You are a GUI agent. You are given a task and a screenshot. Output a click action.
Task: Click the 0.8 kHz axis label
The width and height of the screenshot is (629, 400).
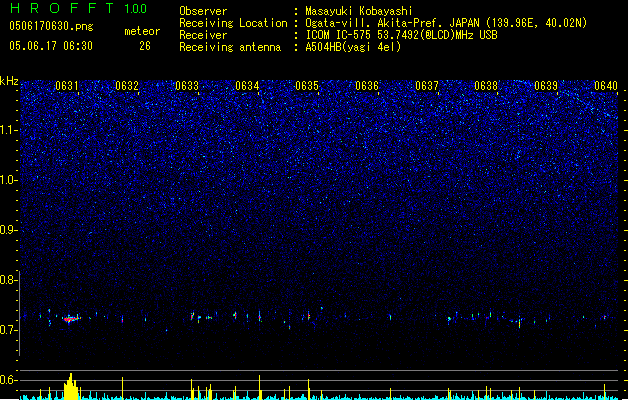tap(9, 280)
